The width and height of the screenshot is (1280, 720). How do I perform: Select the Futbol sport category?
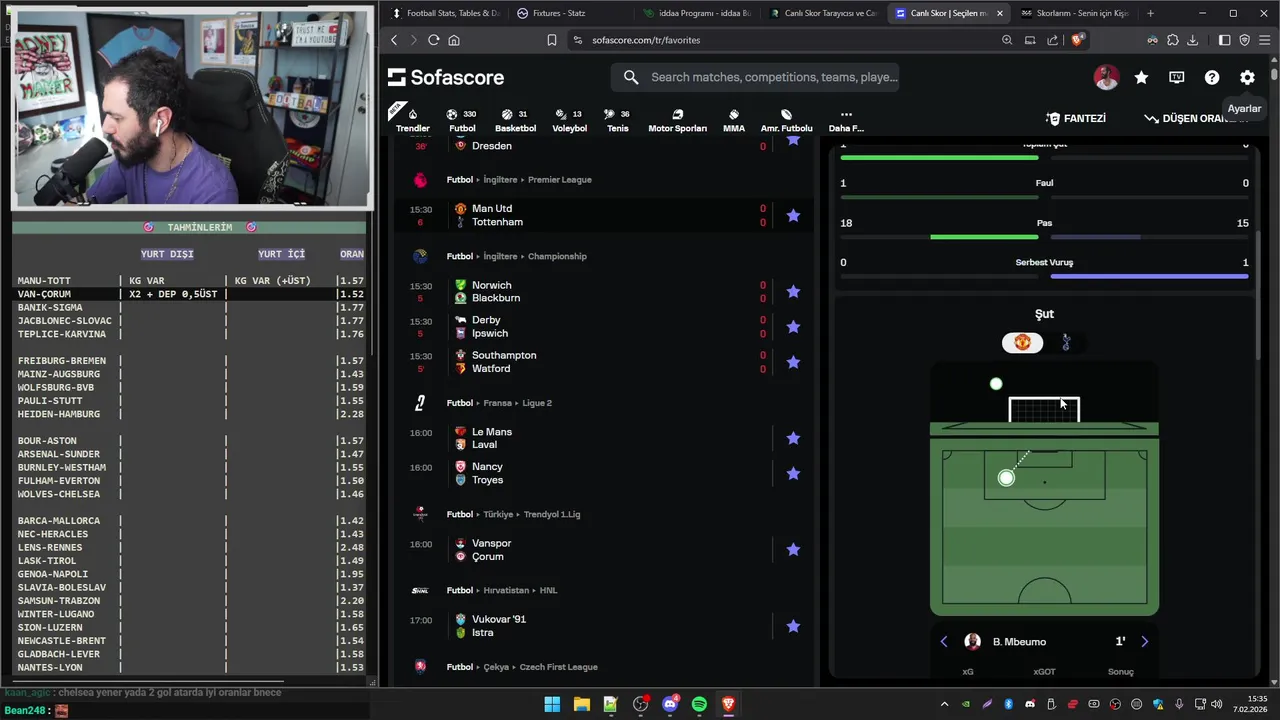point(462,120)
